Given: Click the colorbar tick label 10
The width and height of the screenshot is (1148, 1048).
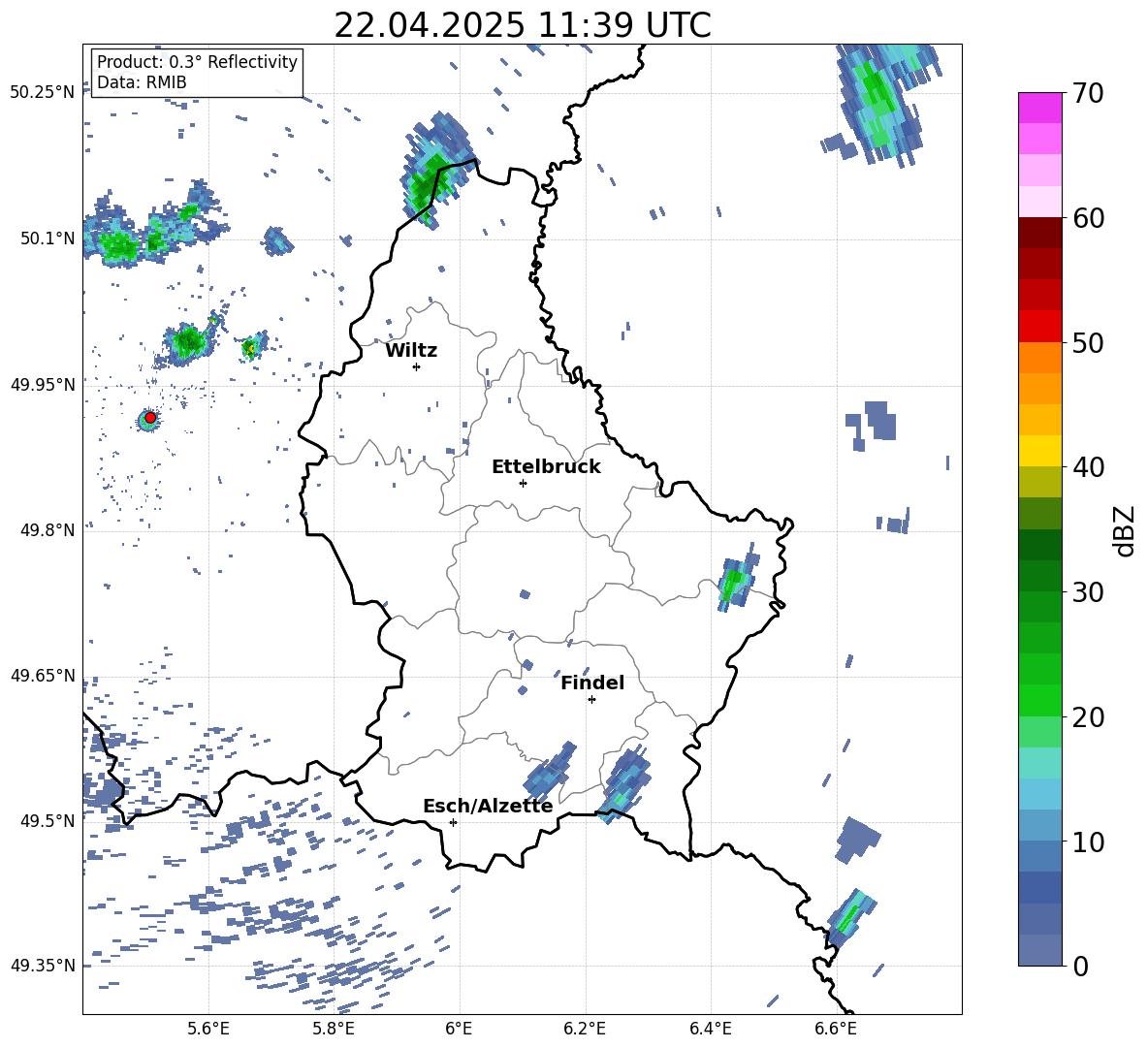Looking at the screenshot, I should pos(1088,842).
